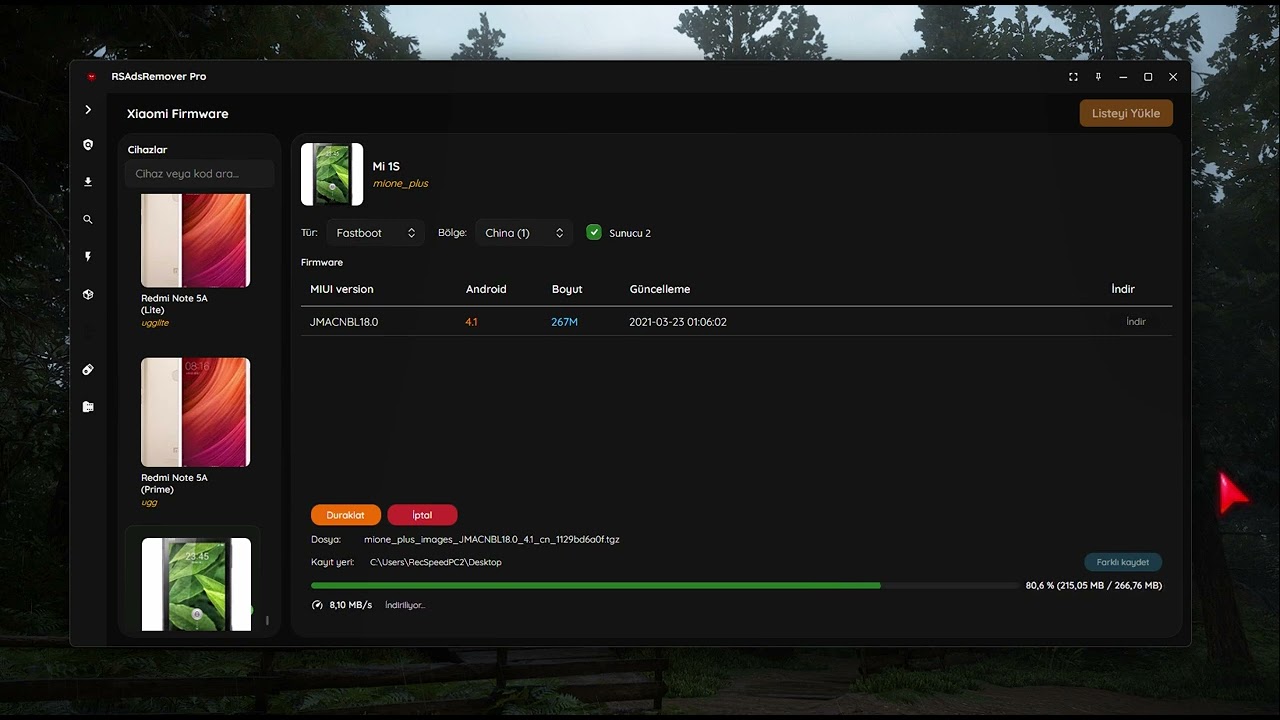Click the RSAdsRemover Pro app logo
This screenshot has width=1280, height=720.
(x=92, y=77)
